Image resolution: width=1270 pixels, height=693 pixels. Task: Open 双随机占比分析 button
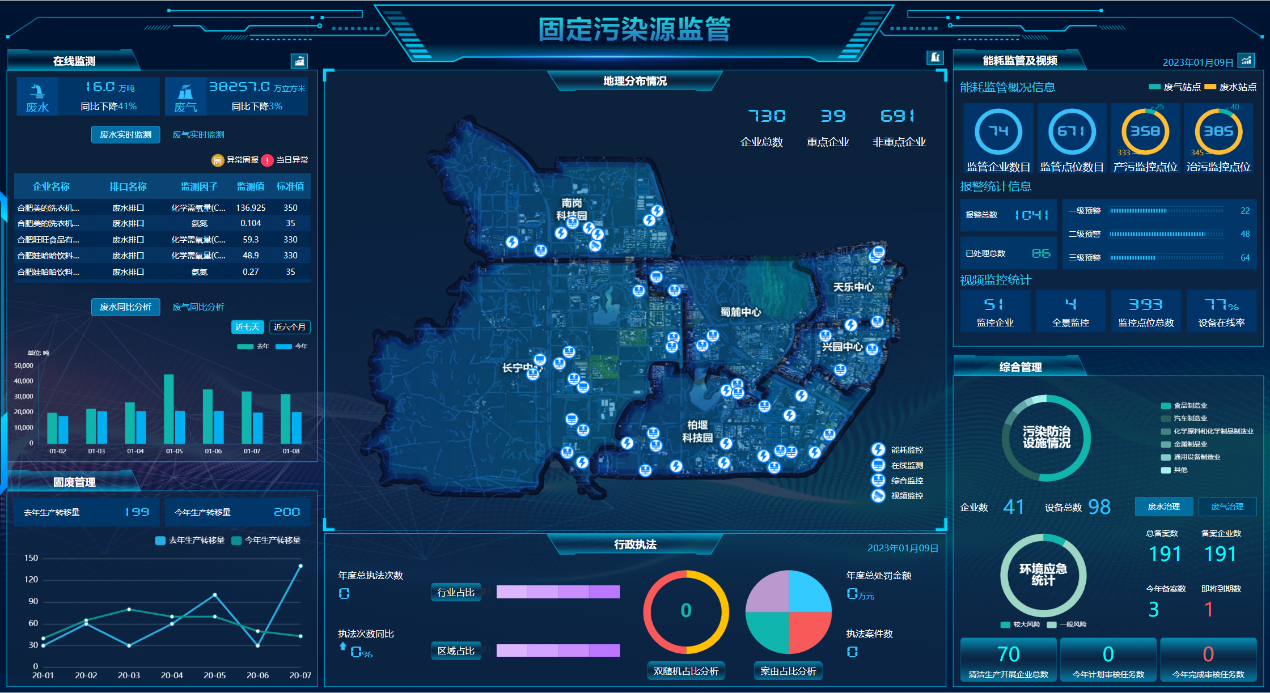pyautogui.click(x=686, y=671)
